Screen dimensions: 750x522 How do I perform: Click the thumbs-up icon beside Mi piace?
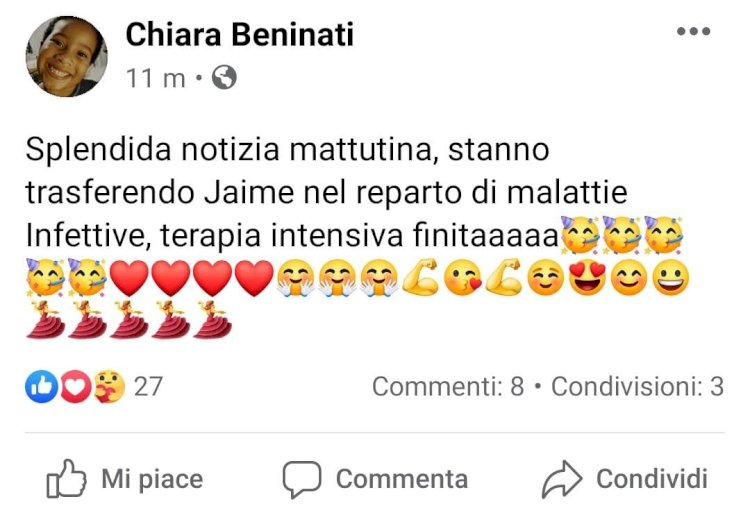pyautogui.click(x=67, y=480)
